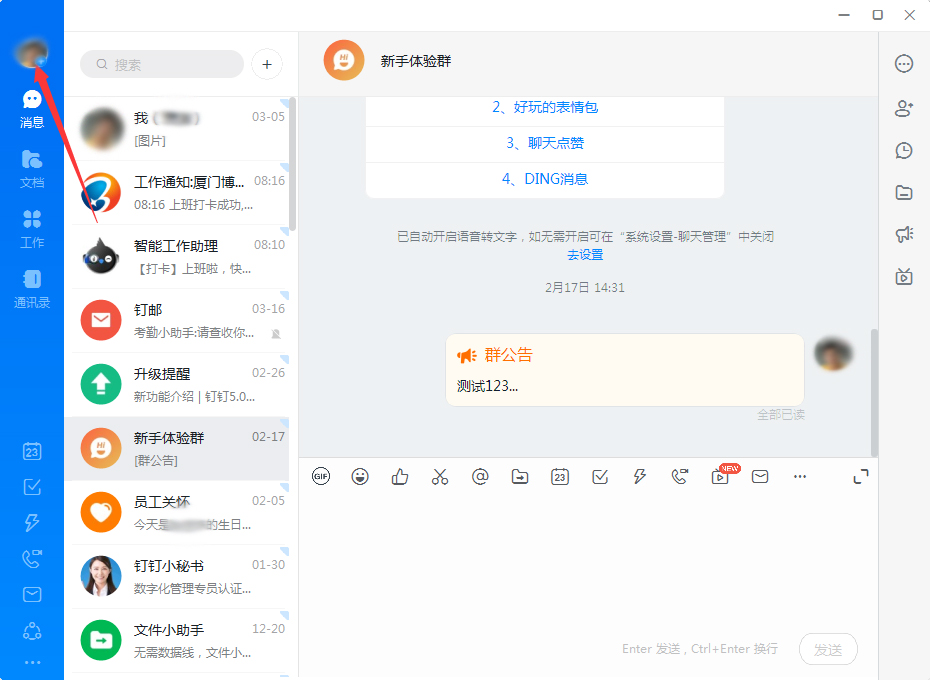The image size is (930, 680).
Task: Expand more toolbar options via ellipsis
Action: tap(800, 477)
